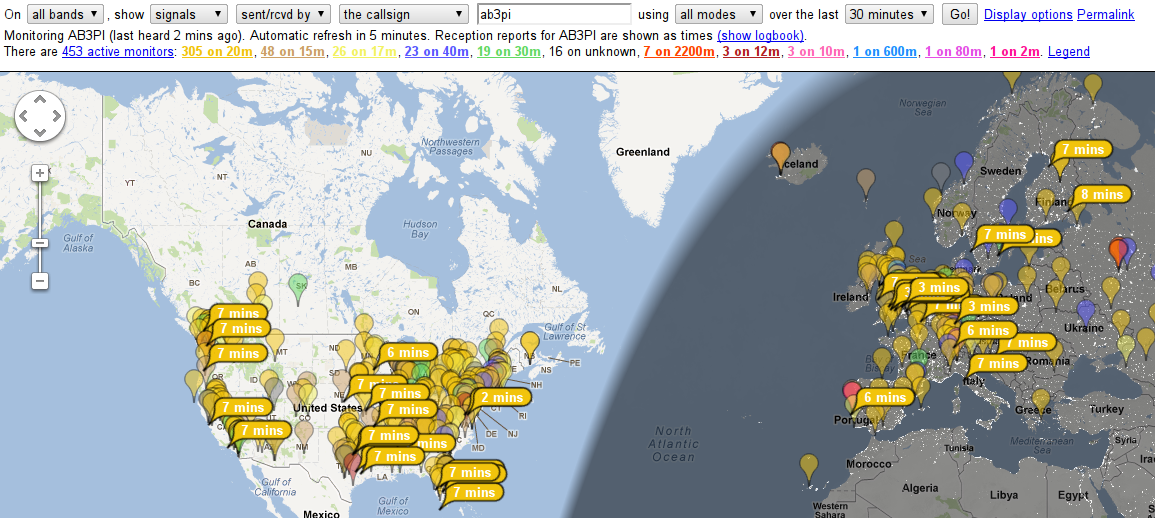Pan the map right with the arrow control

[56, 116]
